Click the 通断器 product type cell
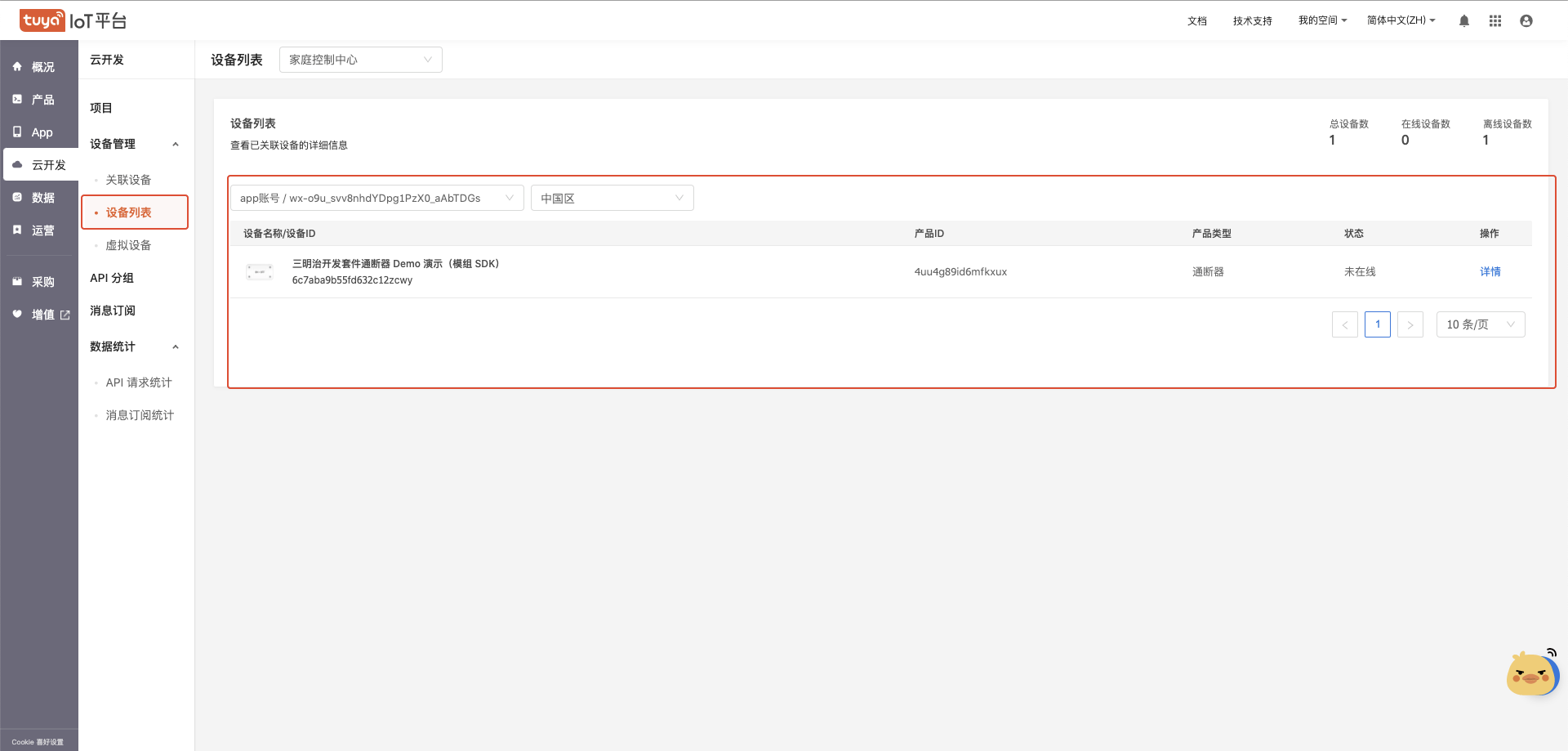Image resolution: width=1568 pixels, height=751 pixels. tap(1208, 272)
